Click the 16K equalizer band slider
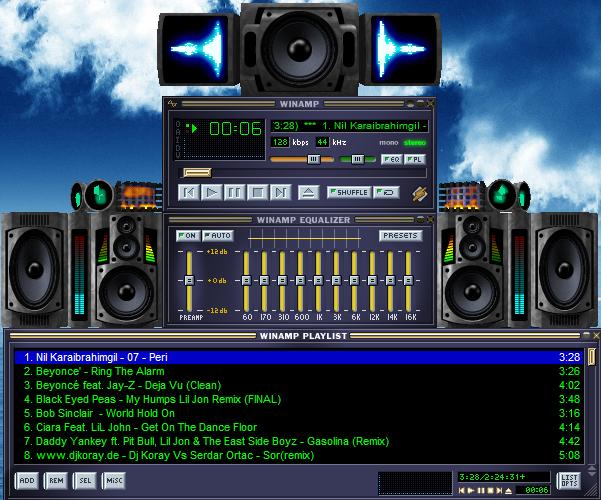 (x=408, y=281)
